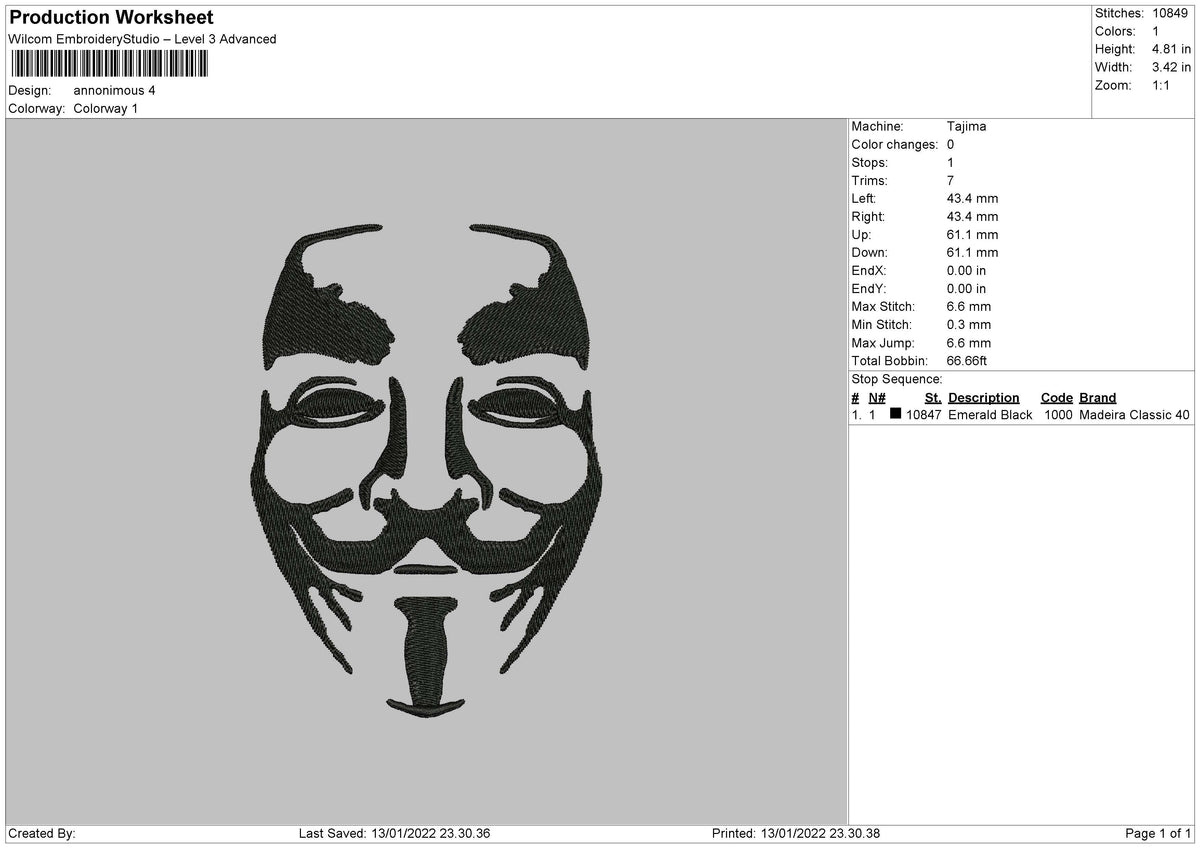
Task: Click the Production Worksheet title
Action: pyautogui.click(x=111, y=18)
